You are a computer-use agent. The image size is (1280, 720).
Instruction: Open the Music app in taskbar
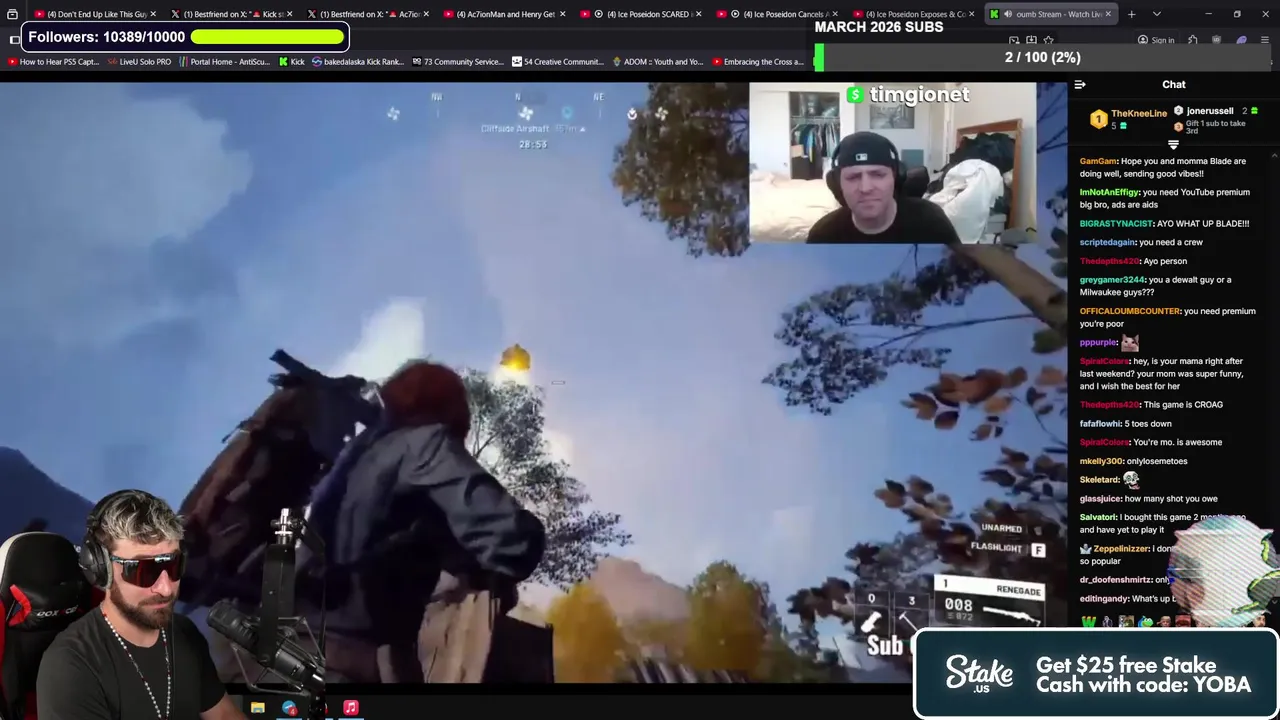351,708
